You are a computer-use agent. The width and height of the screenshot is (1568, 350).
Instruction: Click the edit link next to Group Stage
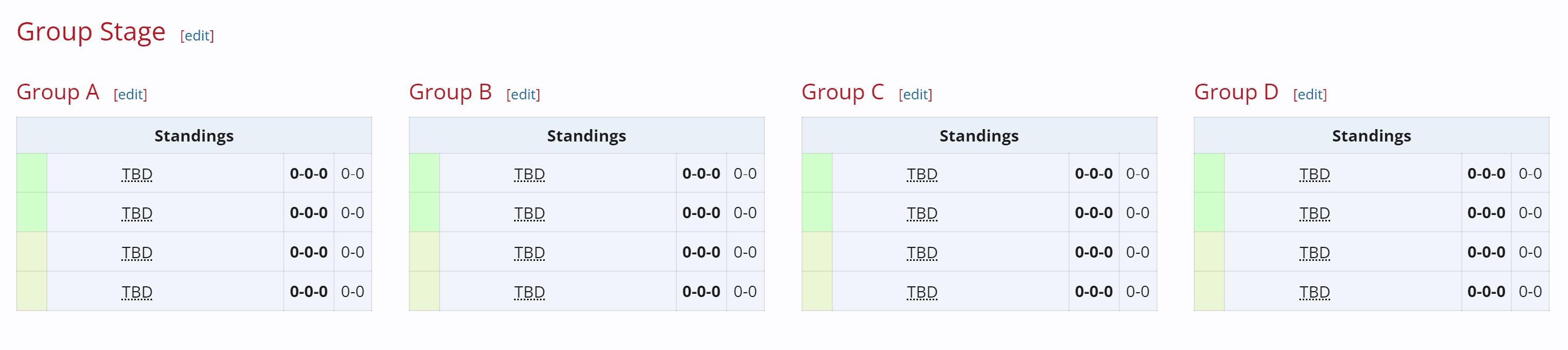click(x=197, y=36)
